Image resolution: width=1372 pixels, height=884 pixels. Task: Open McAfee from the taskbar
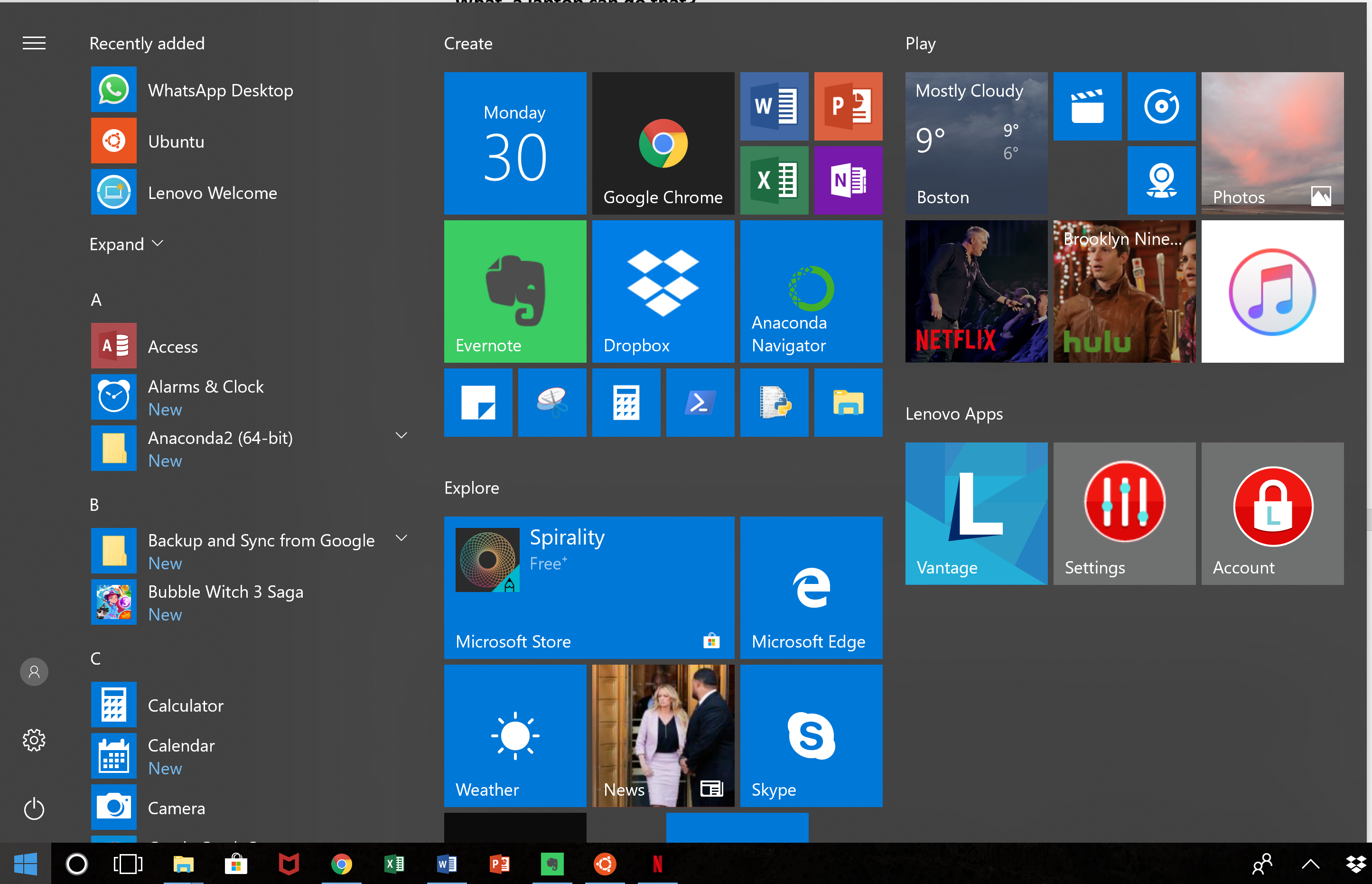coord(289,863)
